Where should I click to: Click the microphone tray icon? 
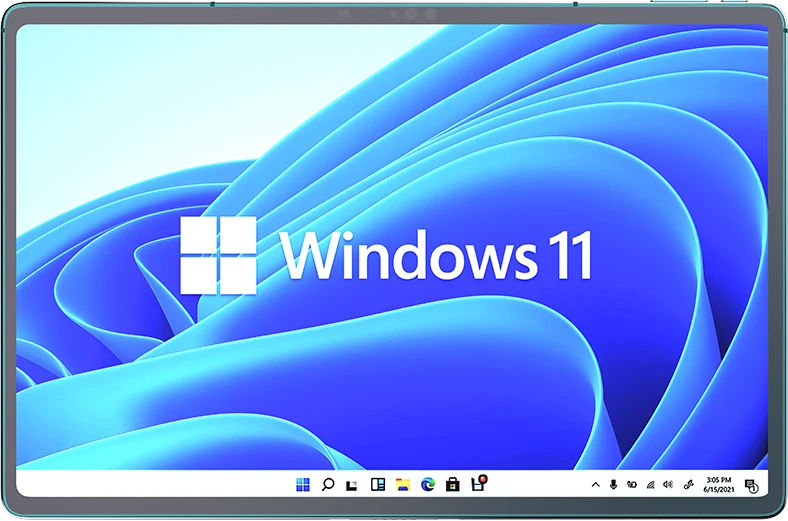(x=613, y=484)
